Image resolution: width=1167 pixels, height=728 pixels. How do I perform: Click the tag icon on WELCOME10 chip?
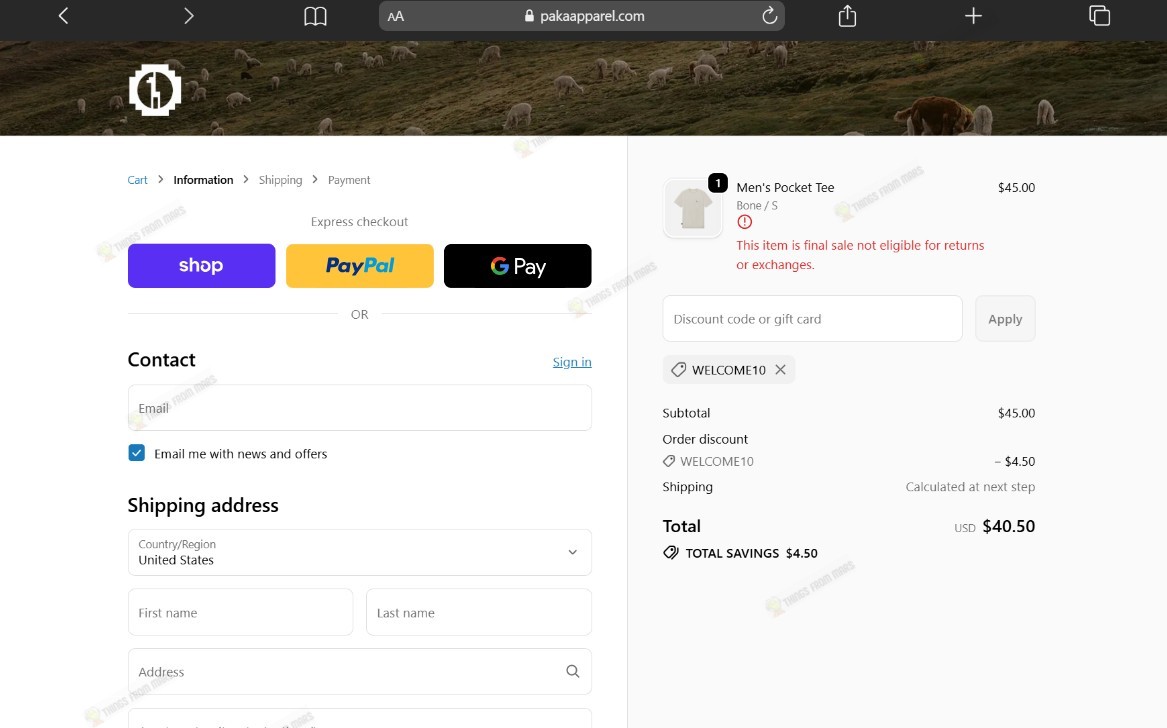(678, 370)
